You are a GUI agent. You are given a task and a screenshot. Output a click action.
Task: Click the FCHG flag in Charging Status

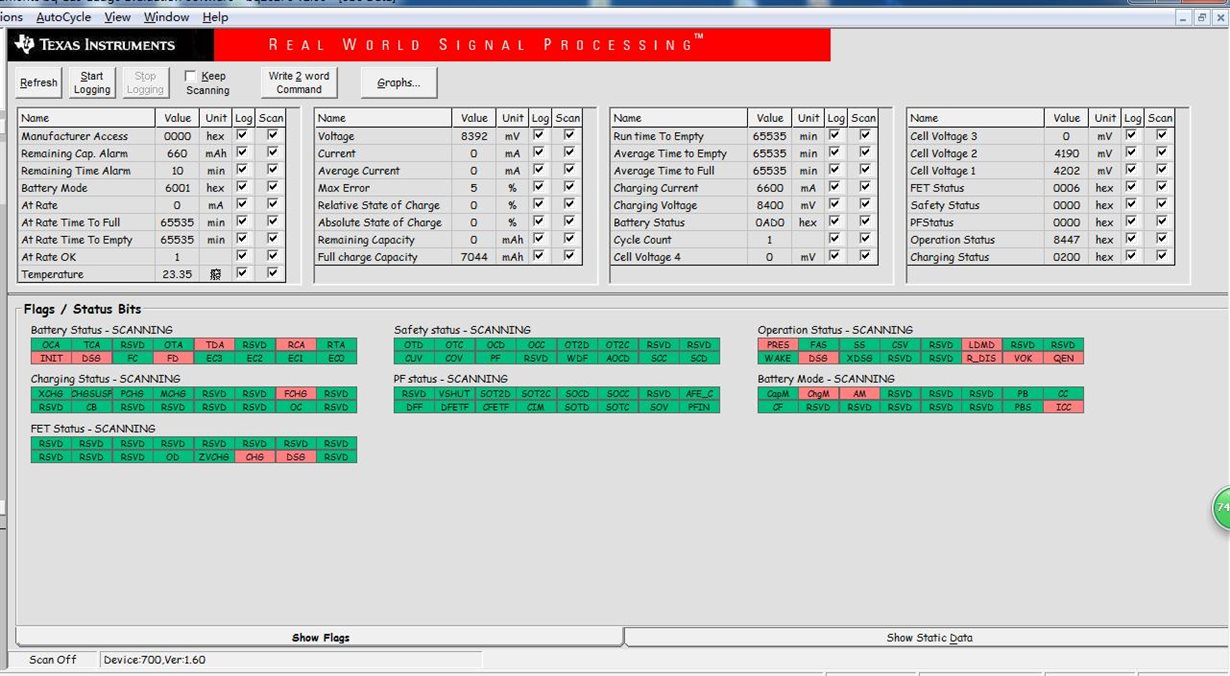point(295,394)
